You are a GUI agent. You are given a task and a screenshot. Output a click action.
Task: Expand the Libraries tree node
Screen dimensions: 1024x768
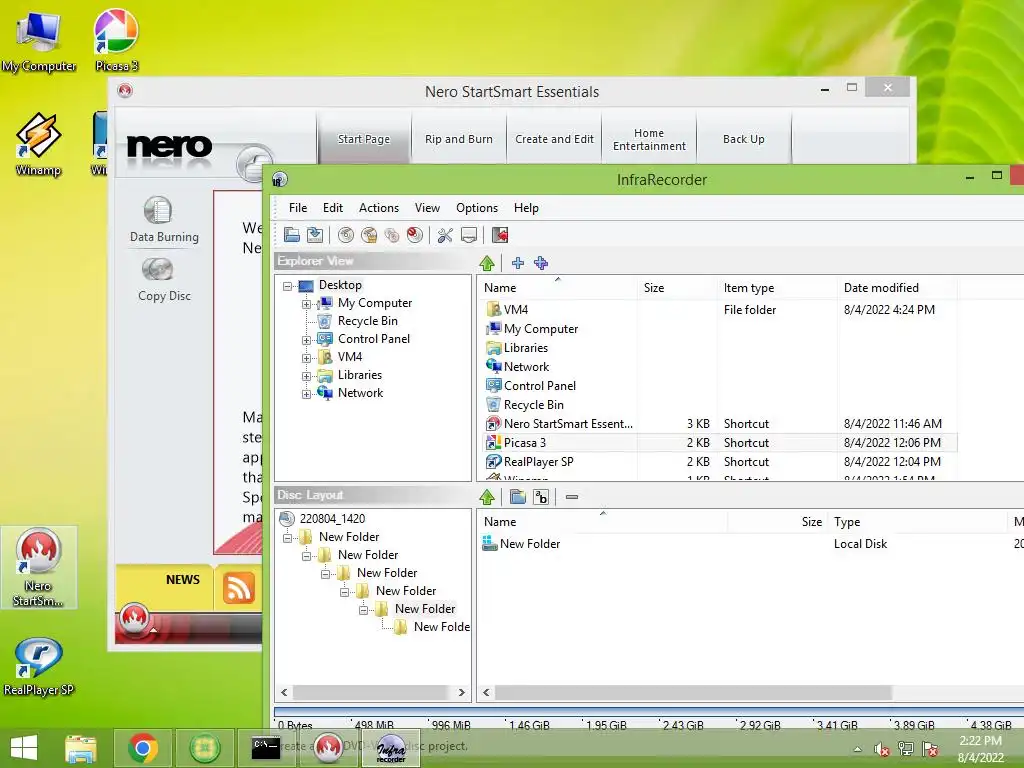click(306, 376)
